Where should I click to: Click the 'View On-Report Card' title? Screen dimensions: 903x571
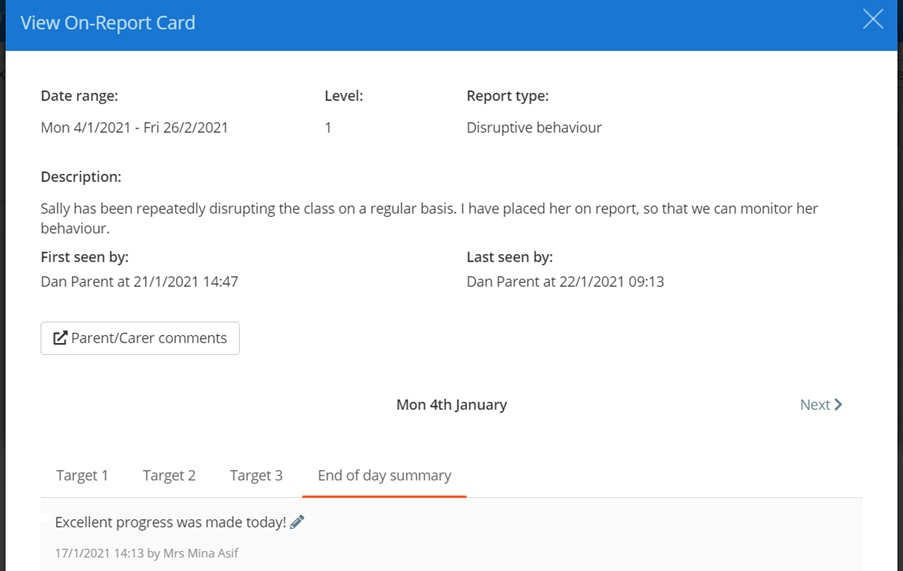[x=108, y=23]
